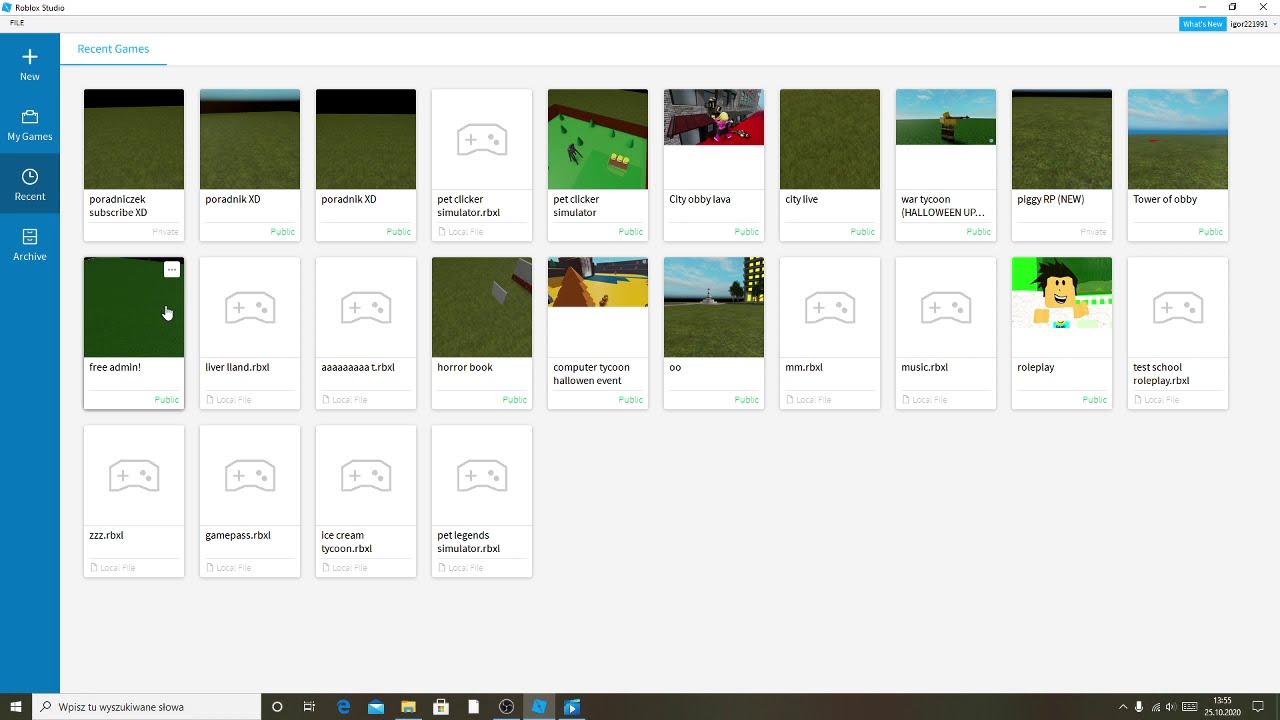
Task: Open war tycoon (HALLOWEEN UP... thumbnail
Action: point(946,117)
